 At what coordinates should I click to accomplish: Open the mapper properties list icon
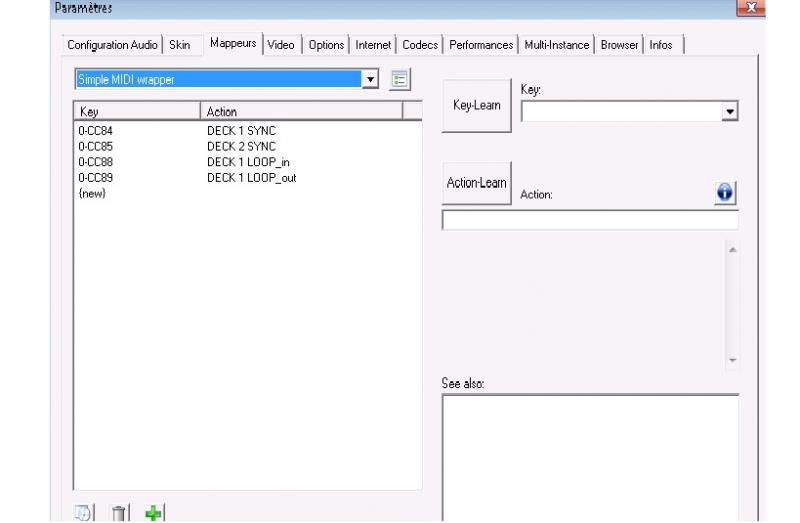400,80
